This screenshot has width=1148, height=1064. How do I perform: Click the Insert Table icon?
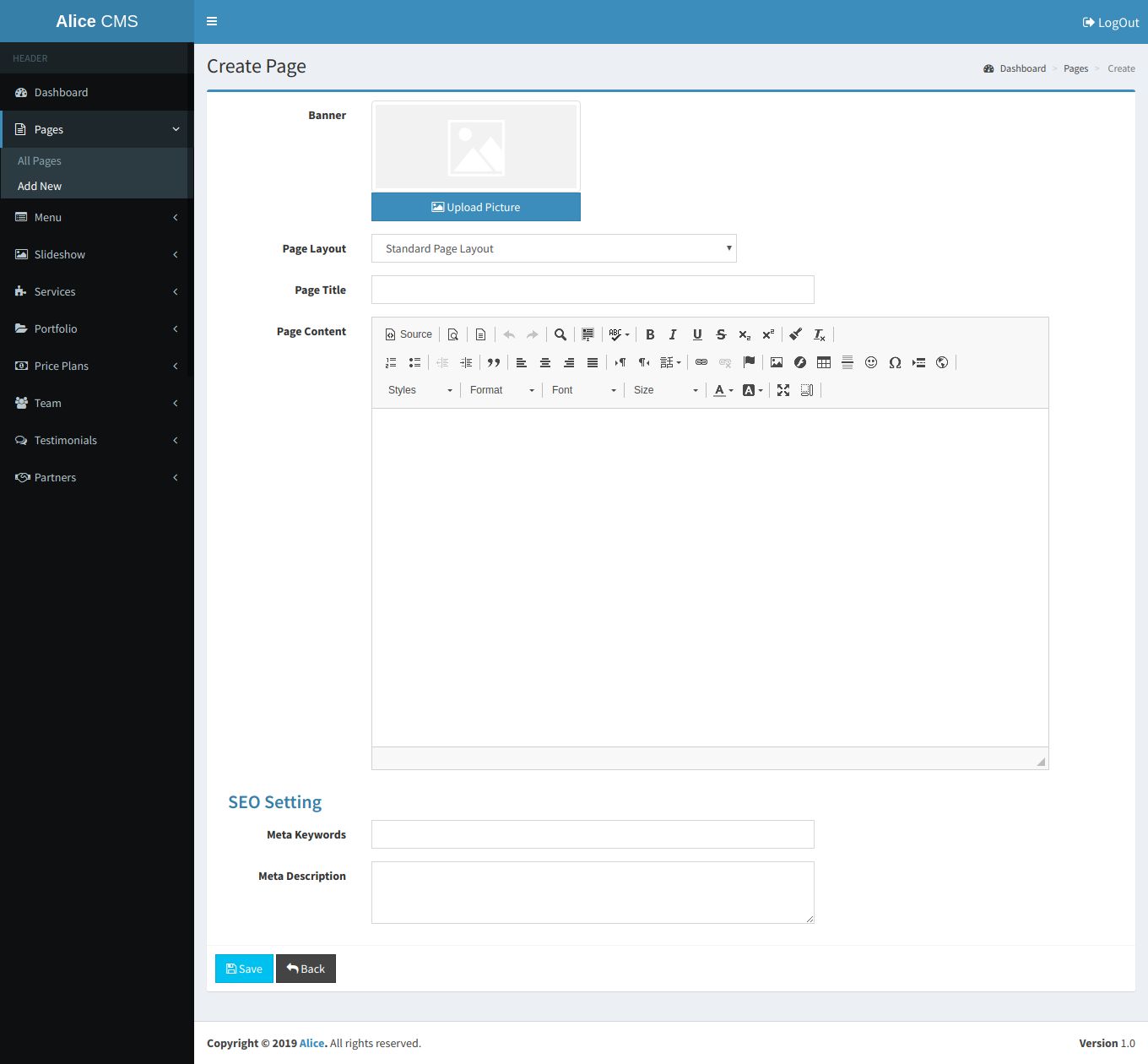(824, 362)
